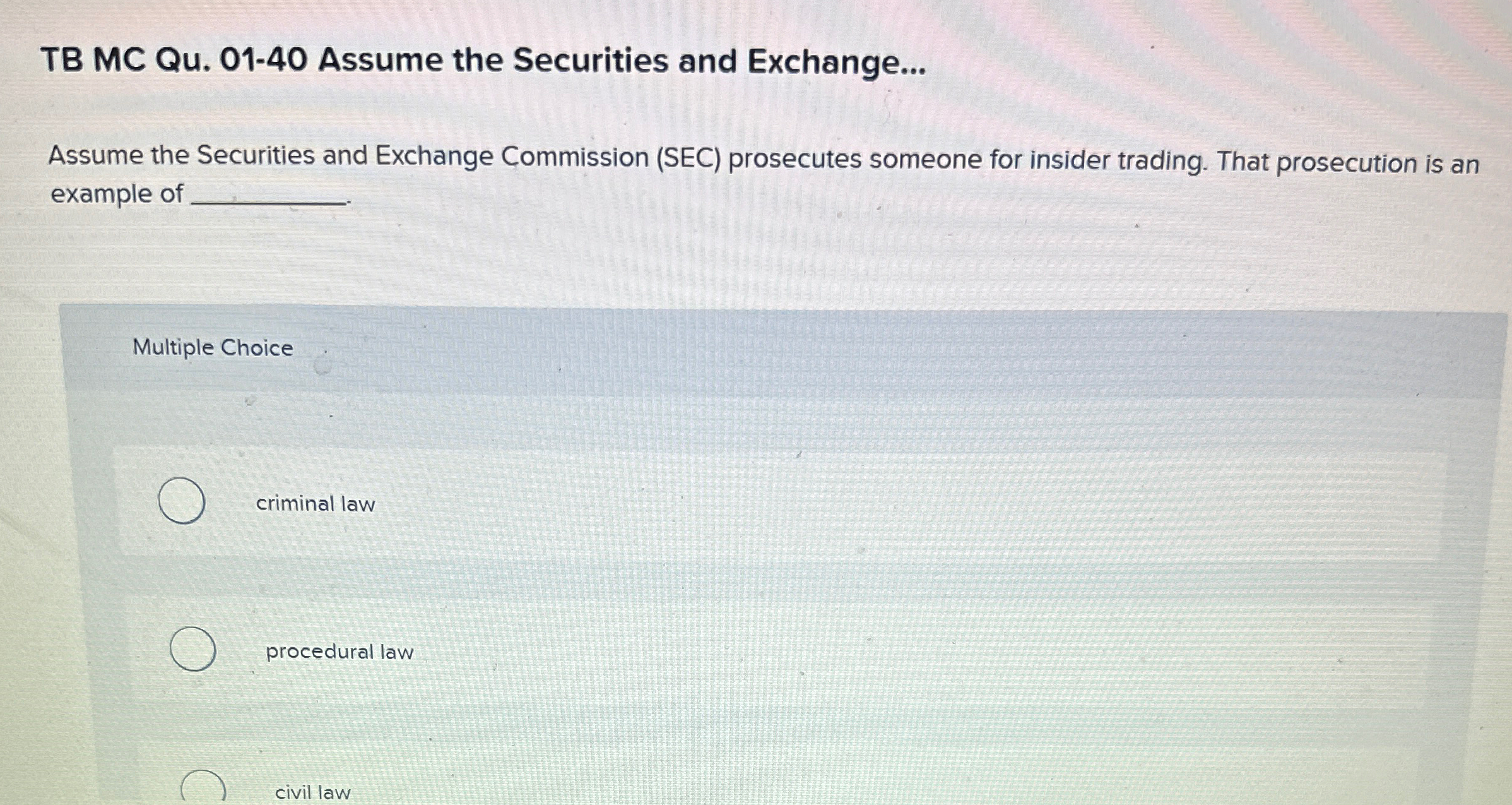Click the words example of in the question

tap(114, 195)
